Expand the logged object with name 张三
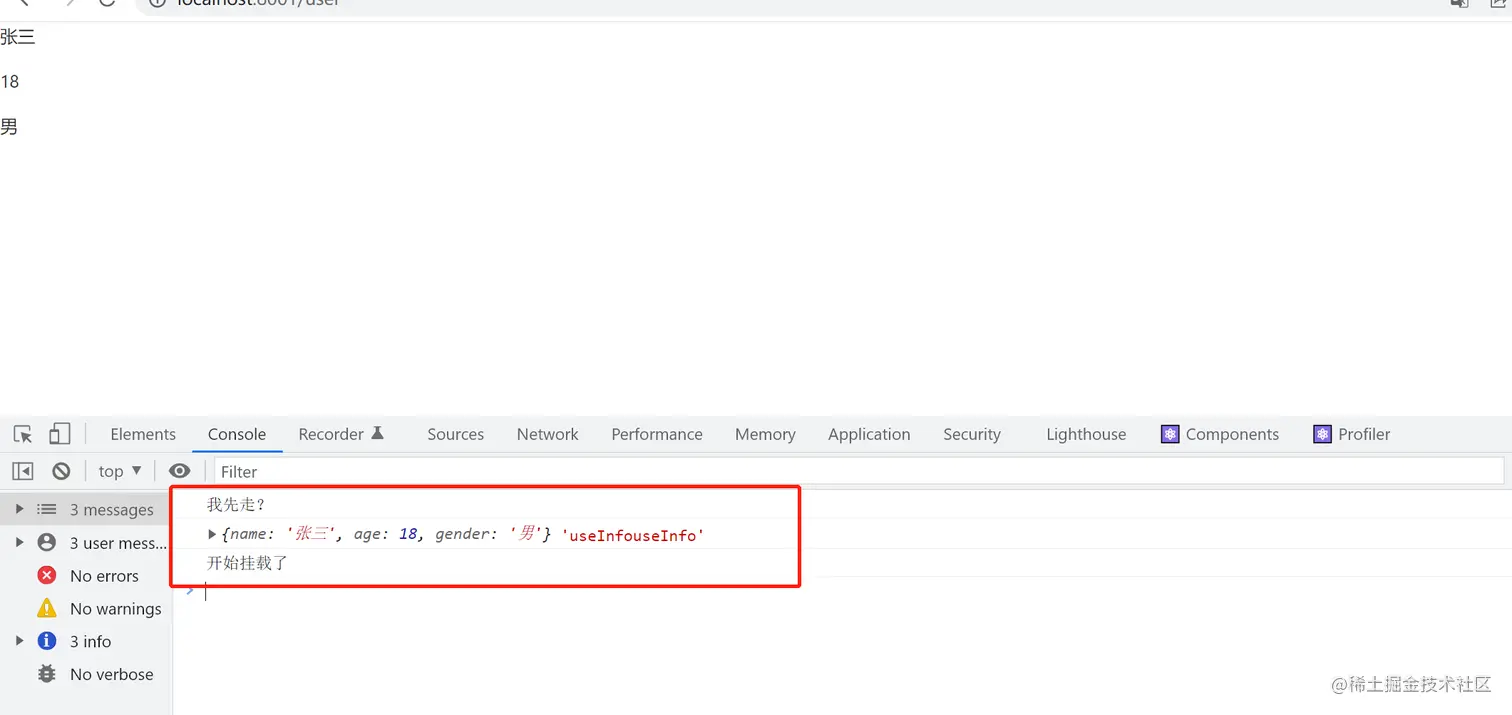 [212, 535]
